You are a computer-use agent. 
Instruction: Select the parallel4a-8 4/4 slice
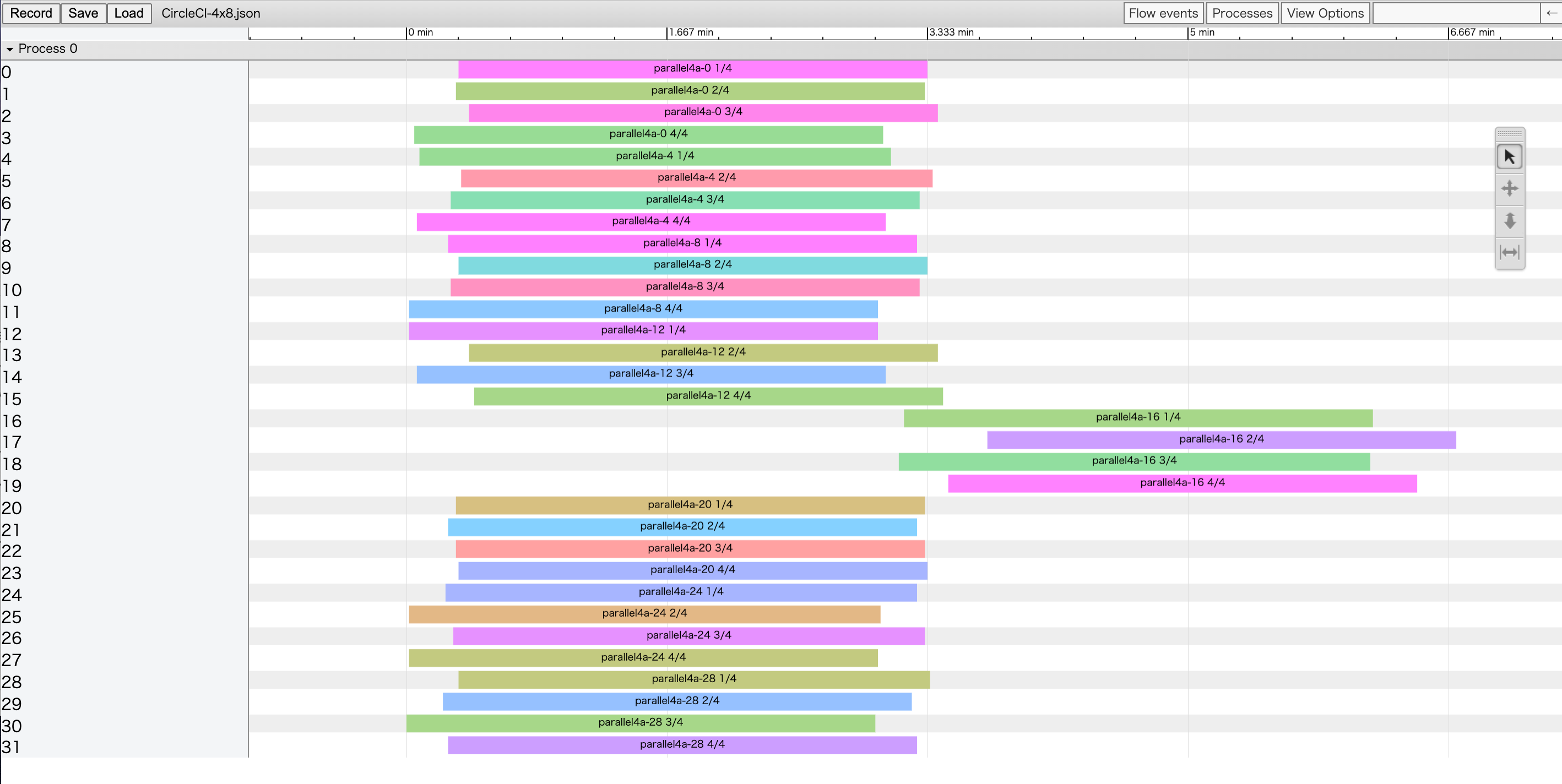(643, 309)
